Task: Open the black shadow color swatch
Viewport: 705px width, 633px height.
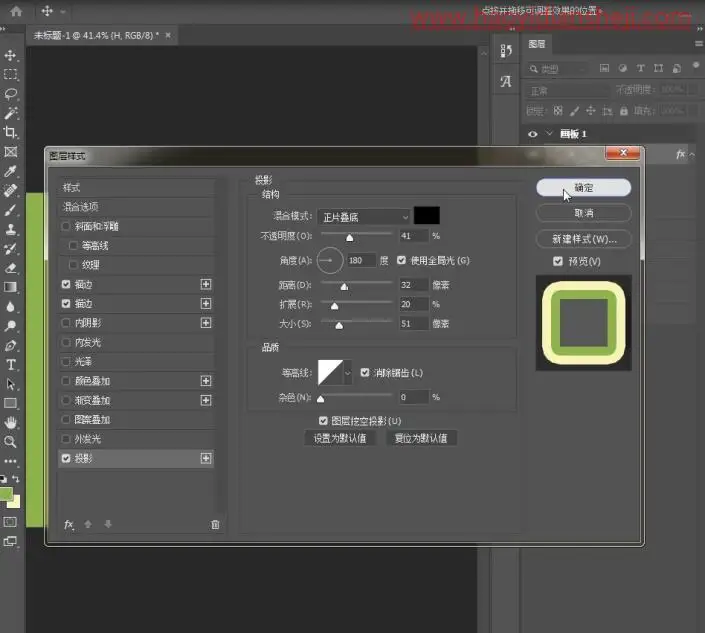Action: [x=427, y=216]
